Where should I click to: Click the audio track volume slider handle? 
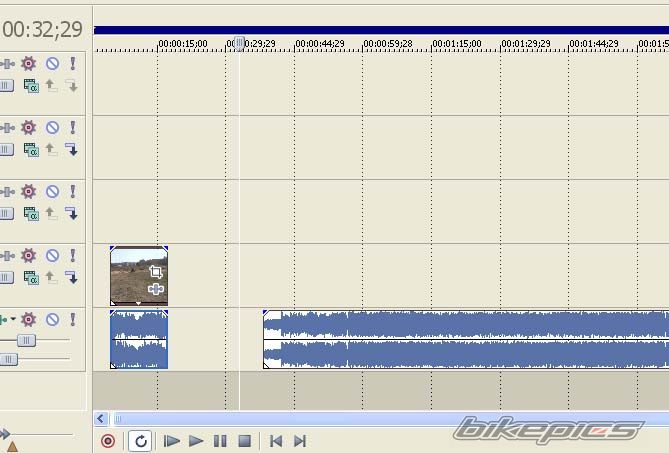coord(26,341)
